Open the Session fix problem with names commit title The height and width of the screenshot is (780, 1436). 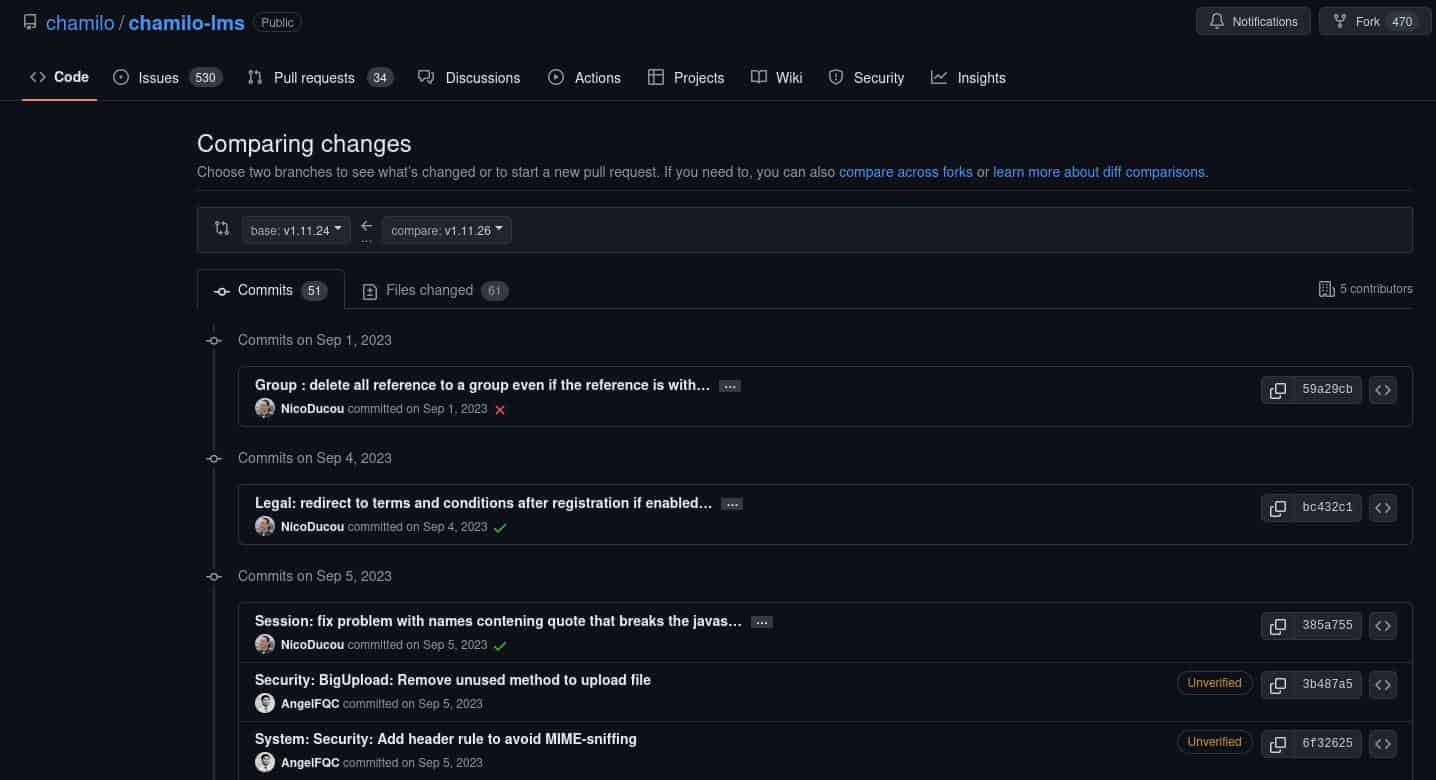coord(498,621)
